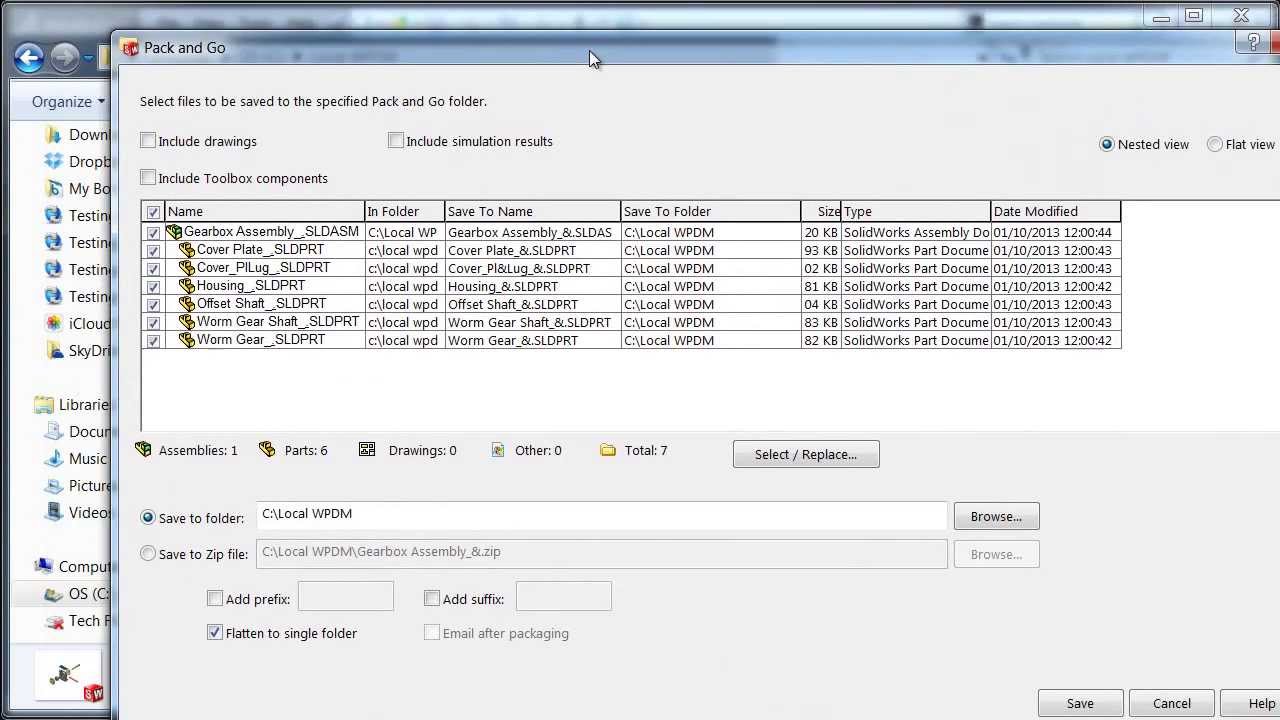This screenshot has height=720, width=1280.
Task: Click the Pictures library icon in sidebar
Action: [x=54, y=485]
